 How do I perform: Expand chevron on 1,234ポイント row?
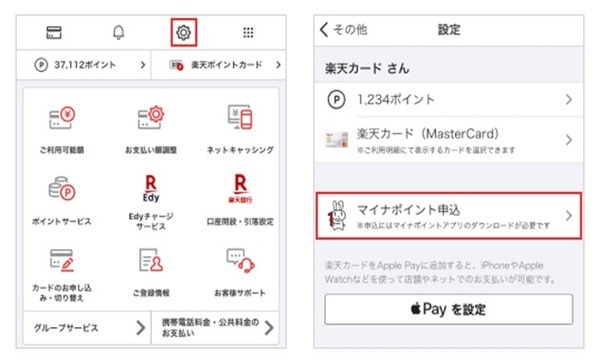pos(569,100)
